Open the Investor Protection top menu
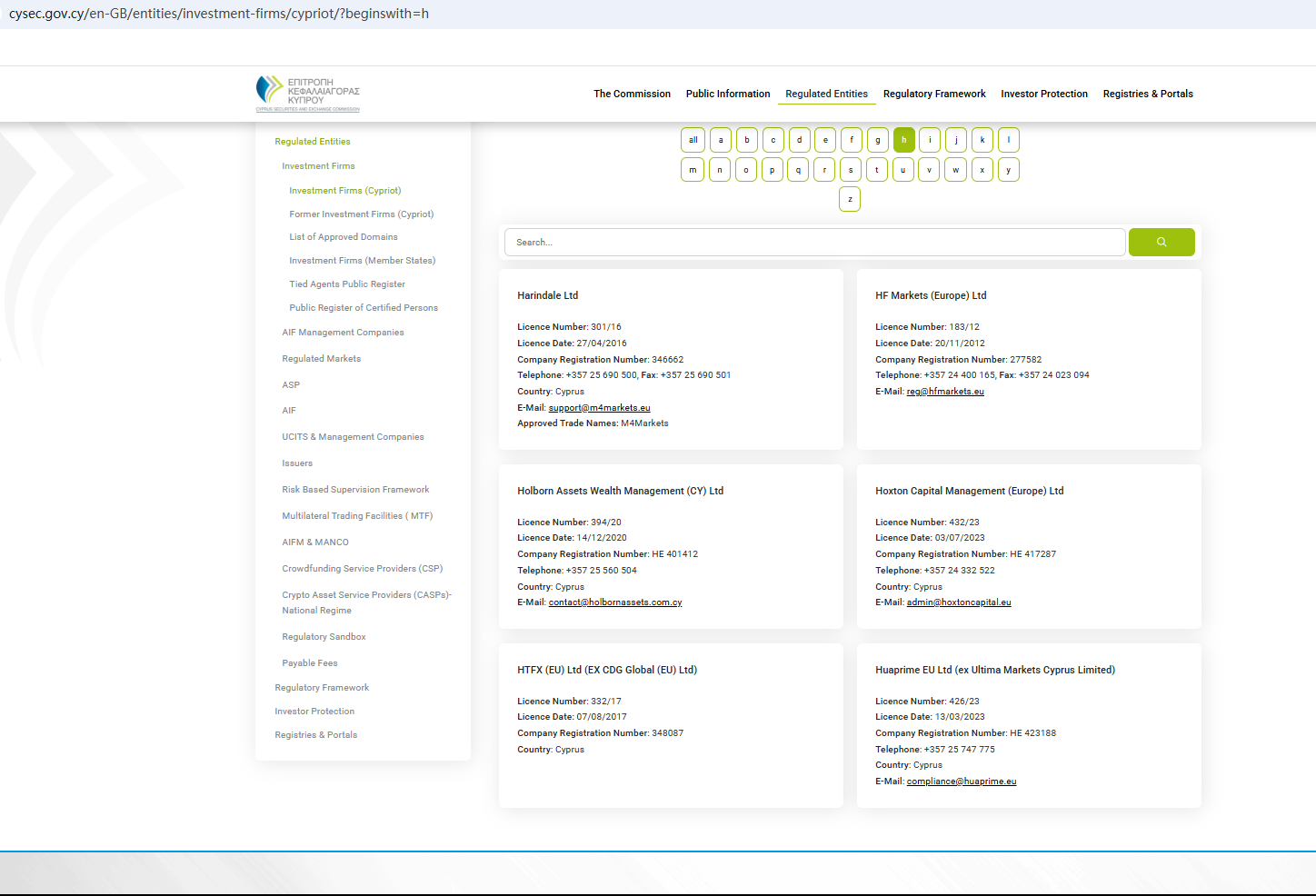The height and width of the screenshot is (896, 1316). pyautogui.click(x=1043, y=94)
